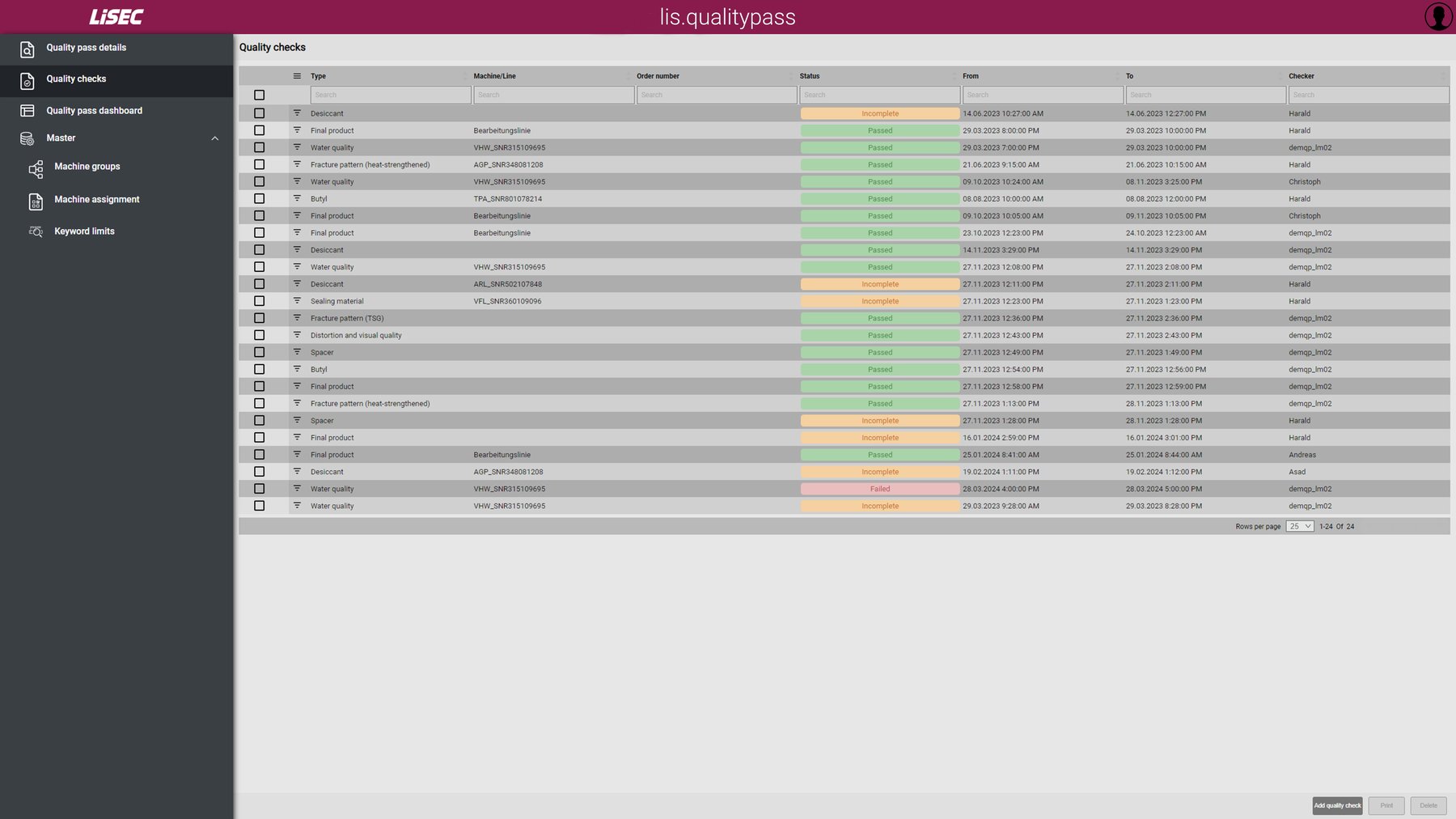The height and width of the screenshot is (819, 1456).
Task: Sort by the Status column header
Action: pos(810,76)
